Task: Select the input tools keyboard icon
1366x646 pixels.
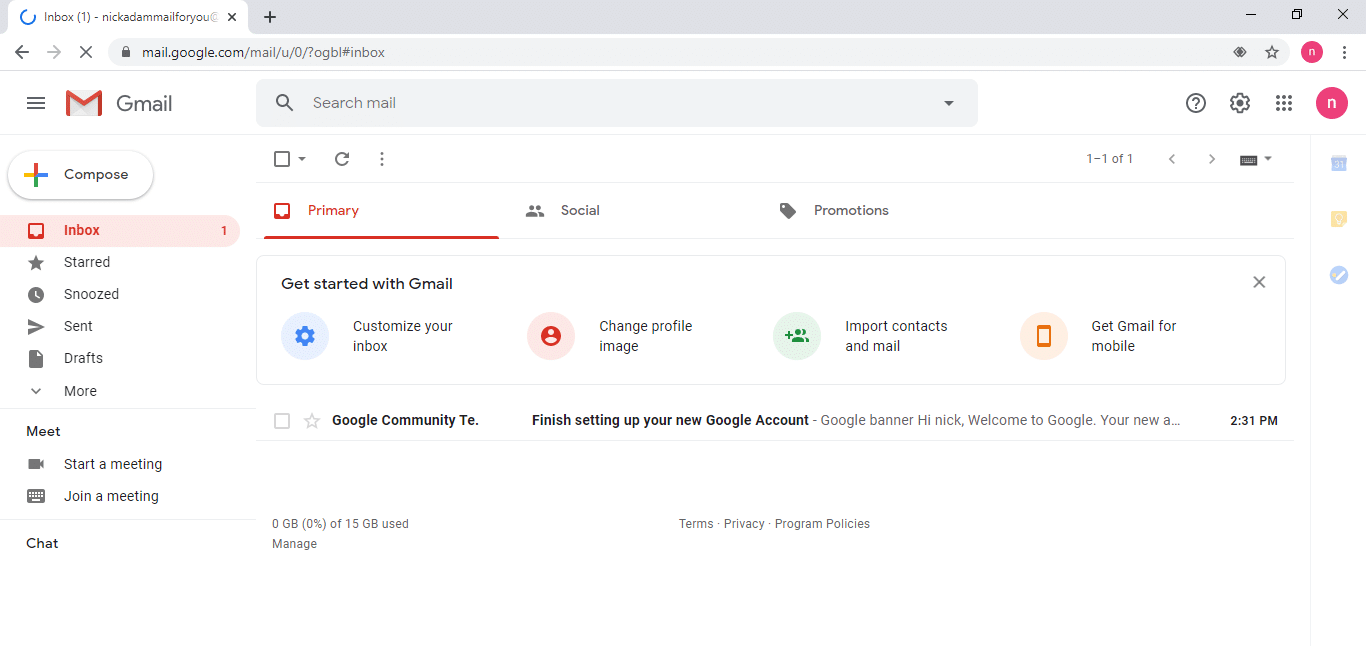Action: click(x=1248, y=159)
